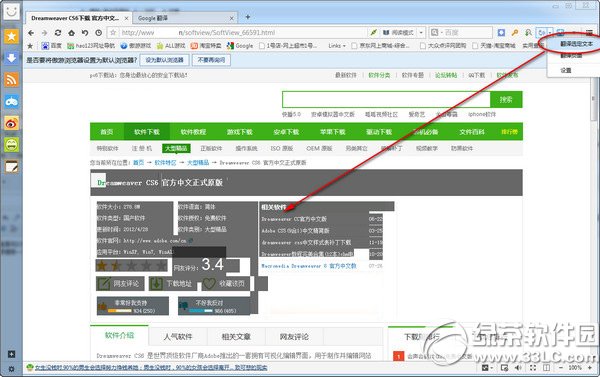
Task: Click the blue extension icon after search box
Action: pyautogui.click(x=501, y=33)
